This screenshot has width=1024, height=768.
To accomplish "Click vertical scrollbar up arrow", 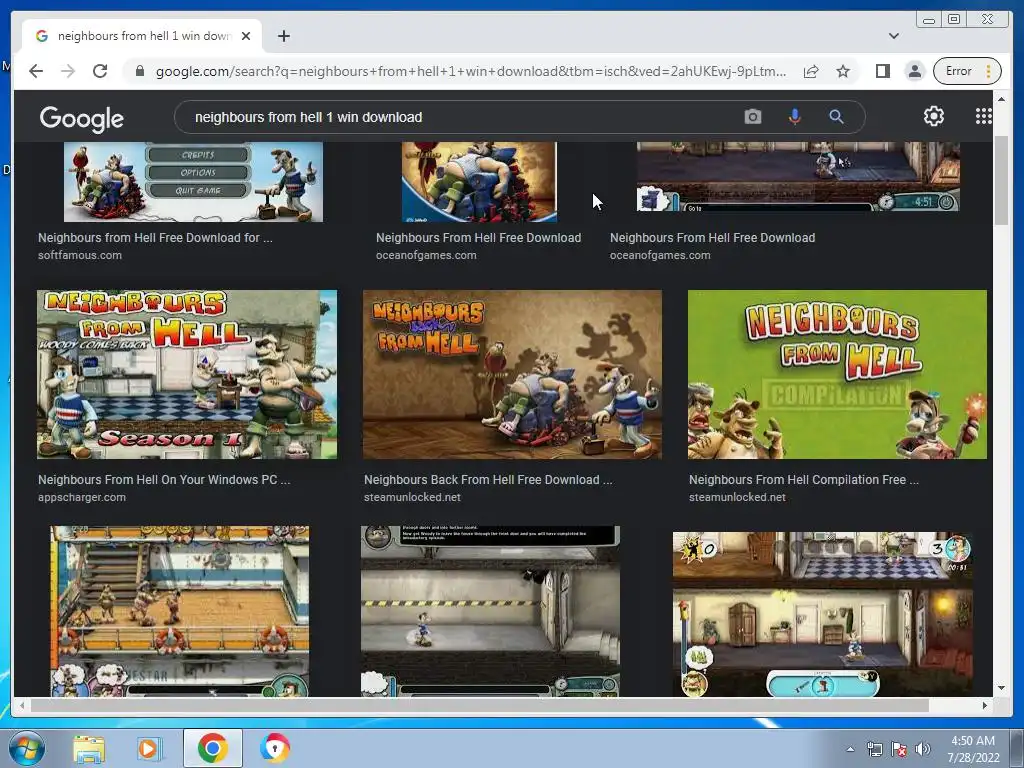I will point(1001,99).
